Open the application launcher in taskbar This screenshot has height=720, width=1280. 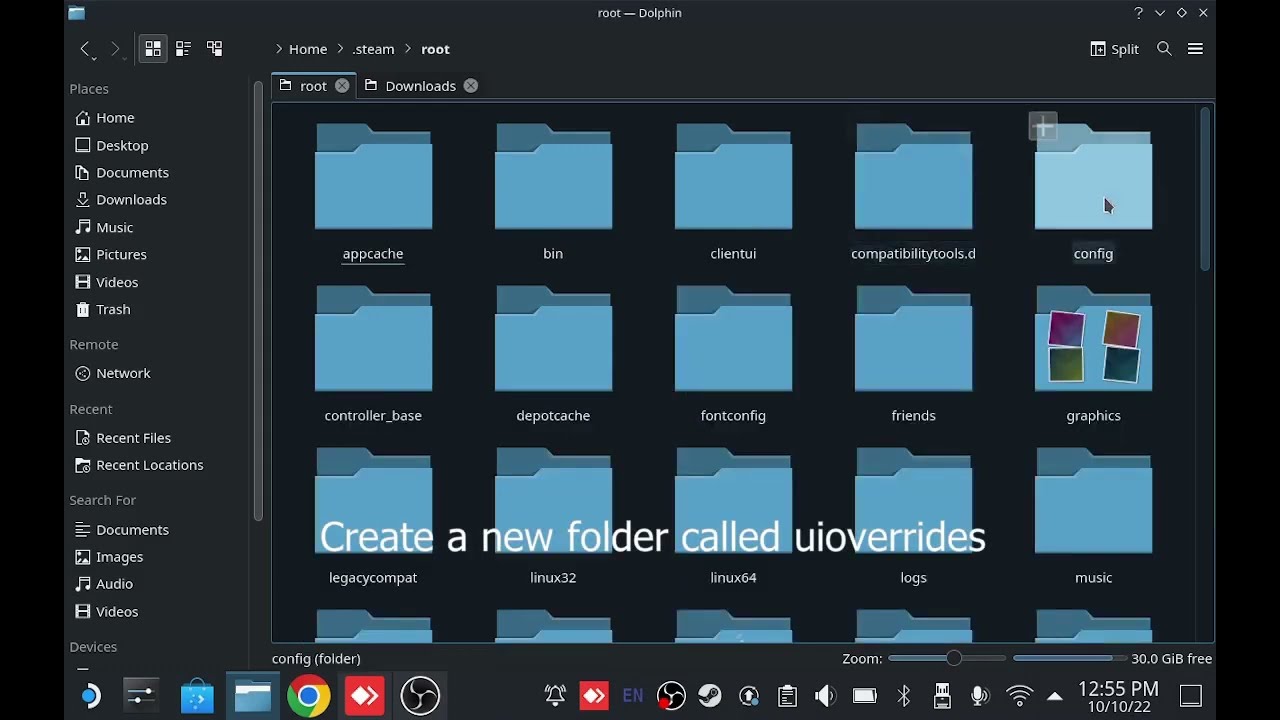(90, 696)
